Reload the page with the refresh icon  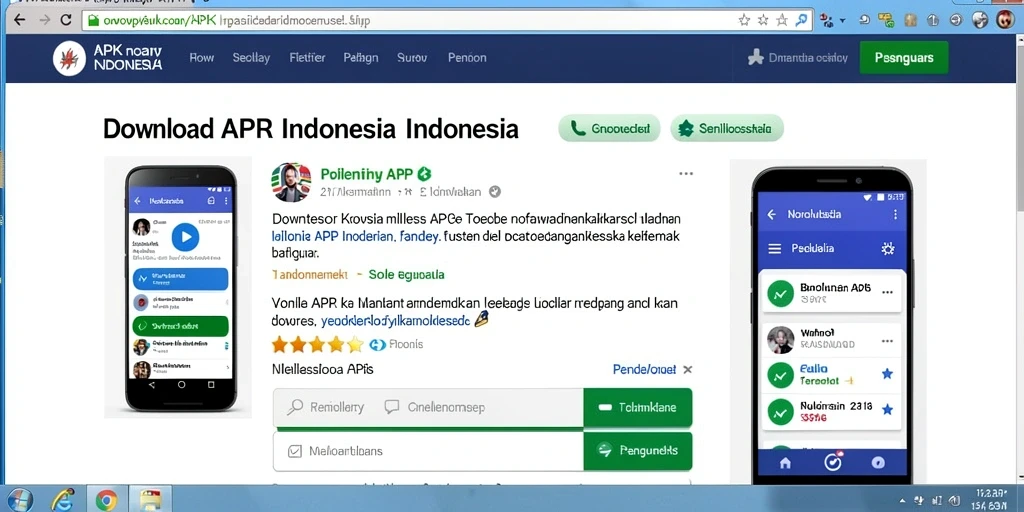tap(66, 20)
